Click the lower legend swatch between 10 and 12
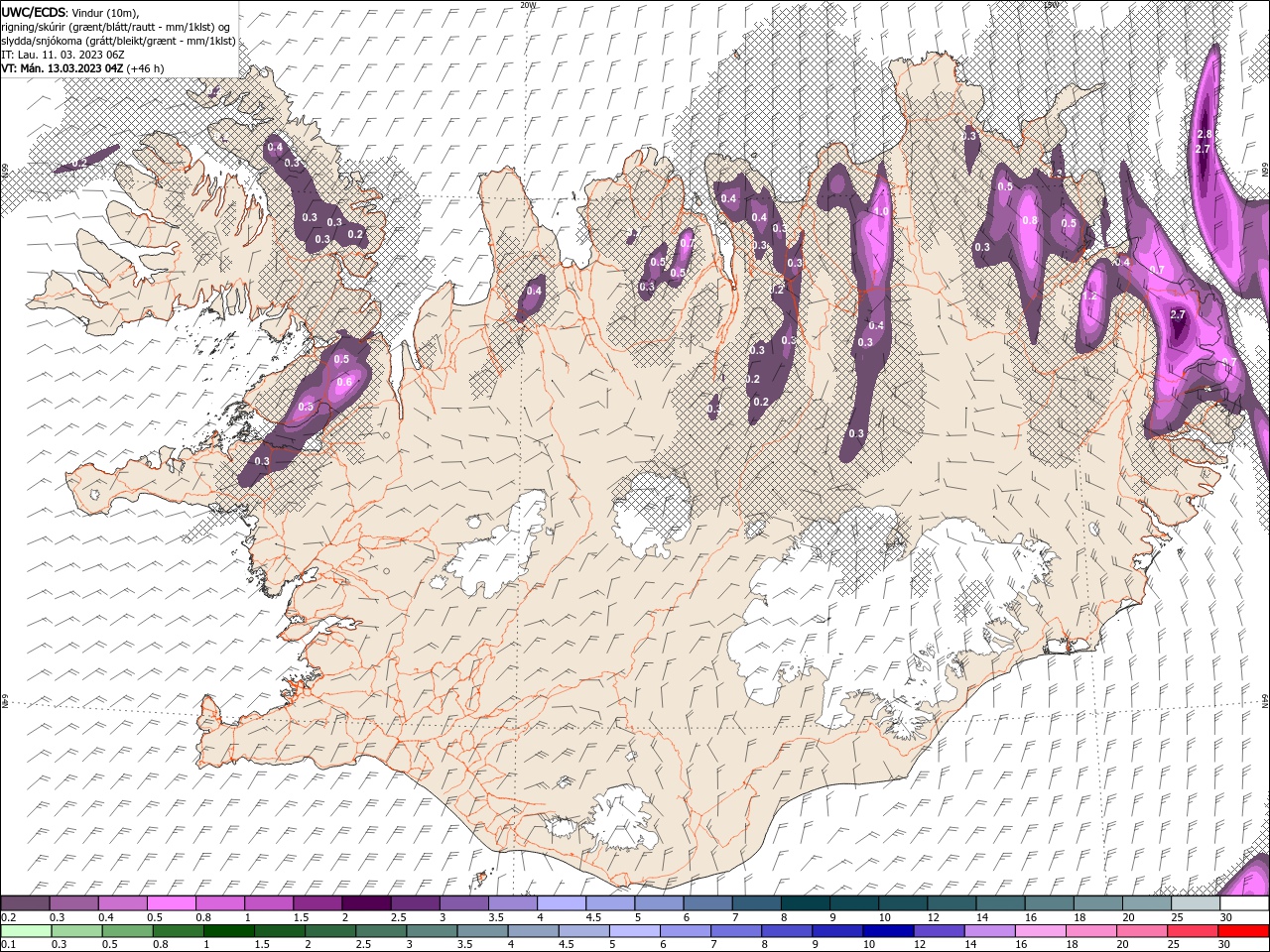This screenshot has width=1270, height=952. tap(888, 931)
